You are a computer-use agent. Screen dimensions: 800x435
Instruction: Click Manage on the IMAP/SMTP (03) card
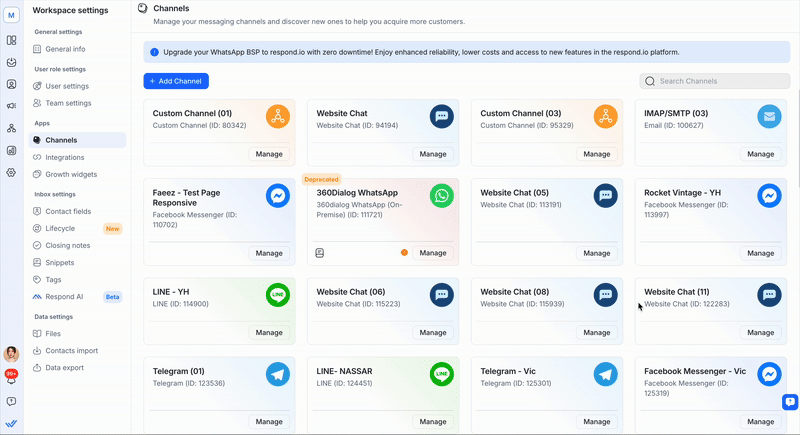(x=760, y=154)
